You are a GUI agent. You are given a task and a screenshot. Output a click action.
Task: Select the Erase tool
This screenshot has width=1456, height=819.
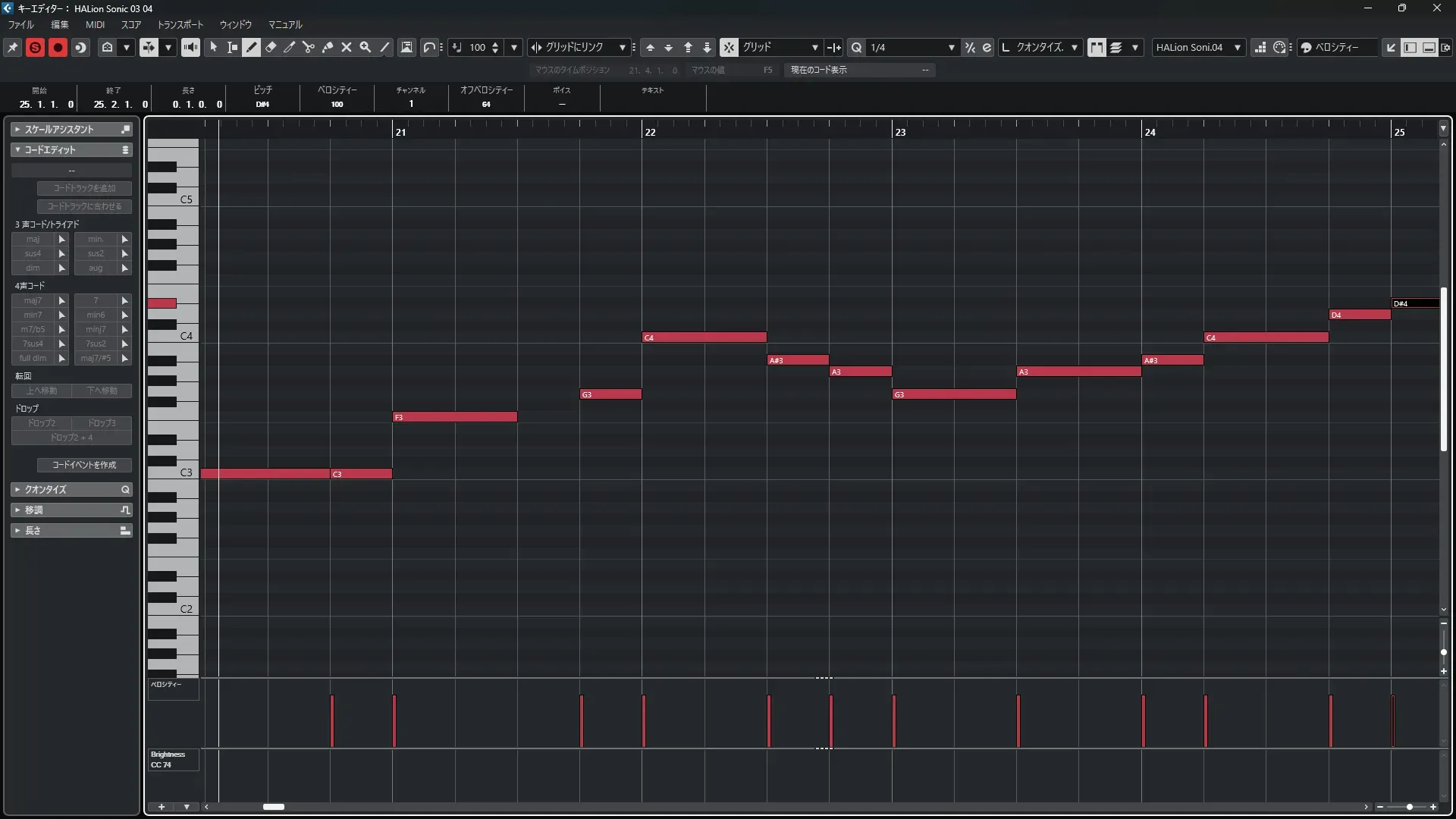click(x=271, y=47)
